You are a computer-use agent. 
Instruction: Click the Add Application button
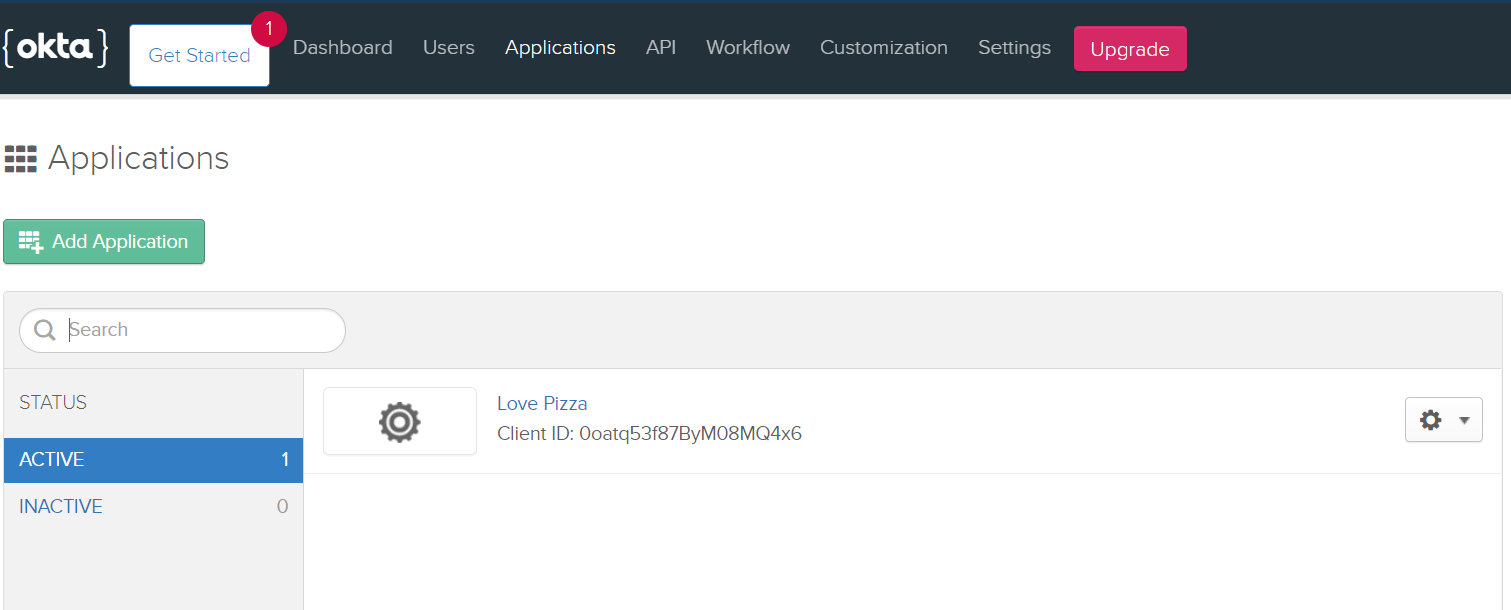[x=104, y=242]
